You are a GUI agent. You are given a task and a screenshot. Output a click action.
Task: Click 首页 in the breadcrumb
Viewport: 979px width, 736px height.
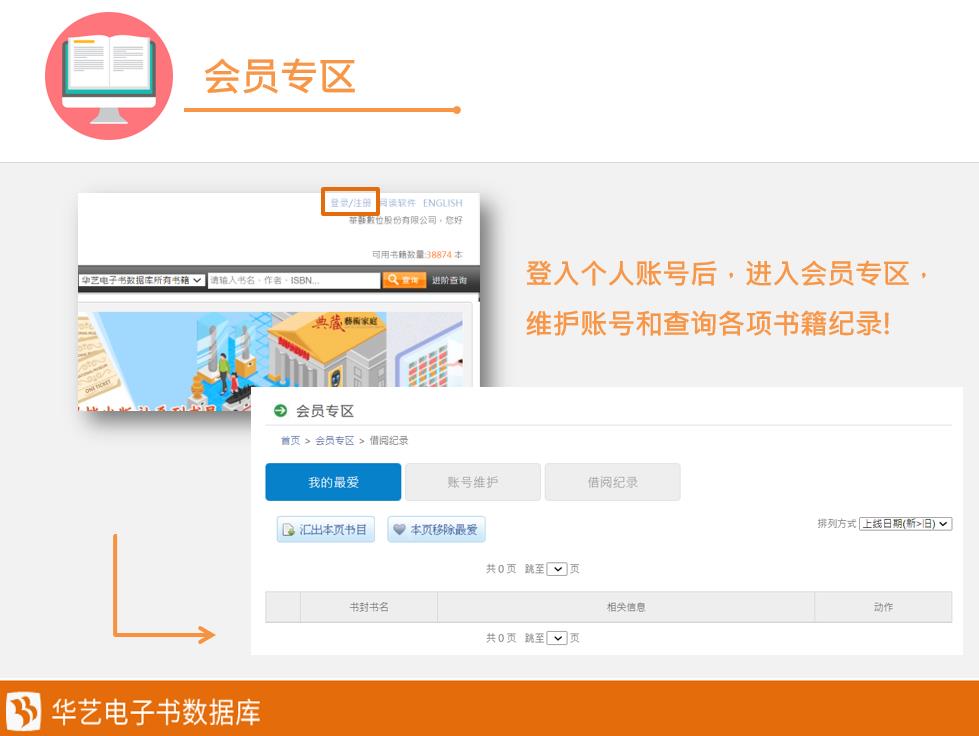[x=289, y=440]
